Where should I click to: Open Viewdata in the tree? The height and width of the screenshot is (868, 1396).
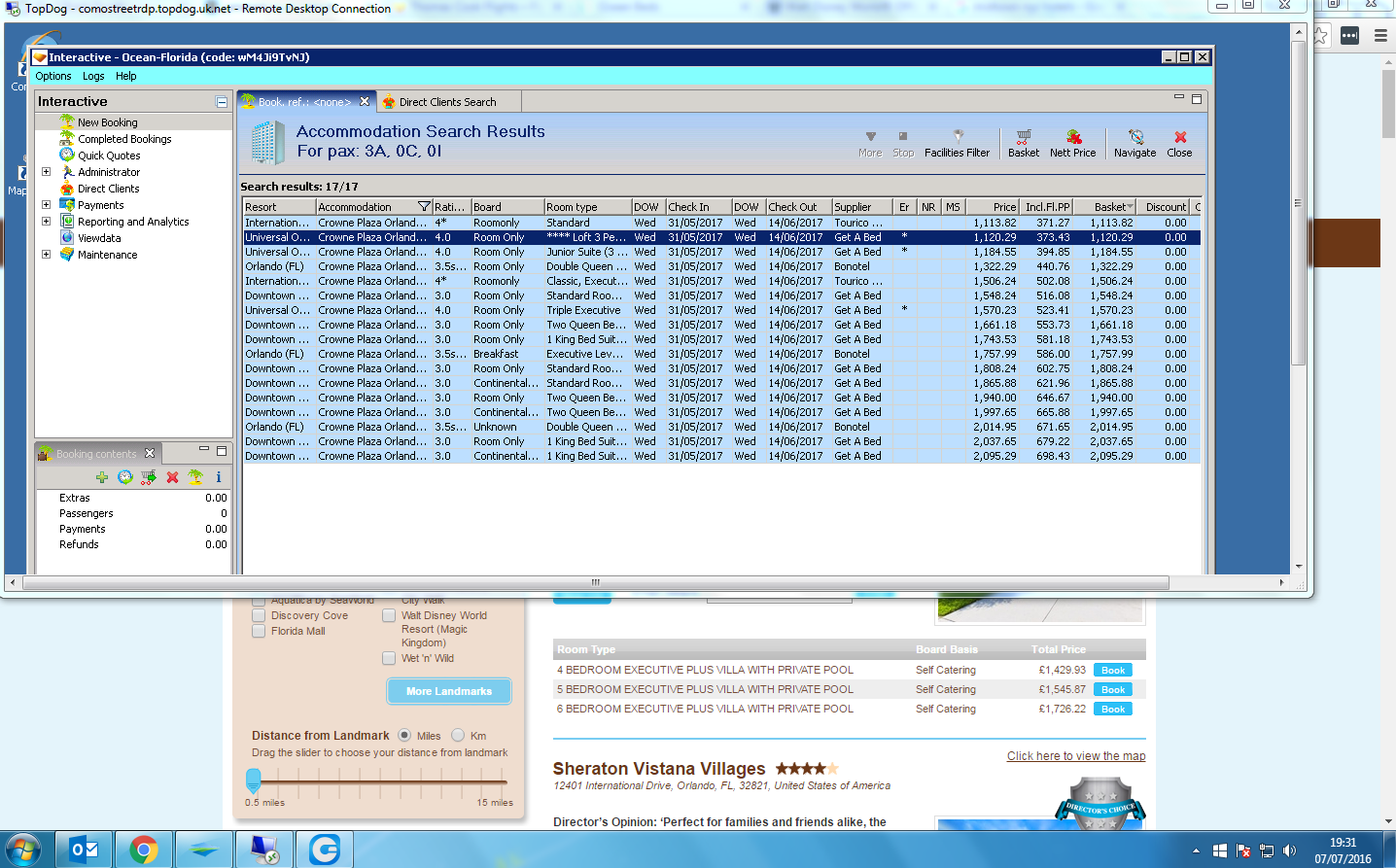(99, 238)
